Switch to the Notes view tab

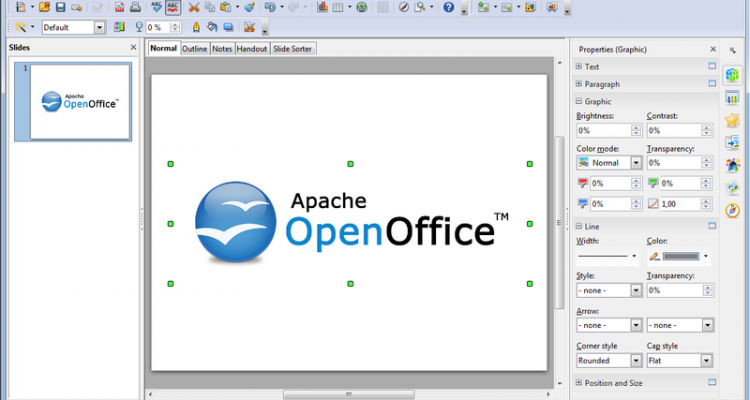point(222,49)
